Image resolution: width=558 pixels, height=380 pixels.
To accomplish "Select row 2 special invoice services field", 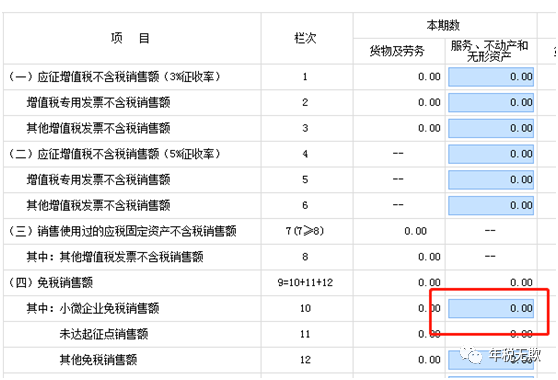I will pos(491,102).
